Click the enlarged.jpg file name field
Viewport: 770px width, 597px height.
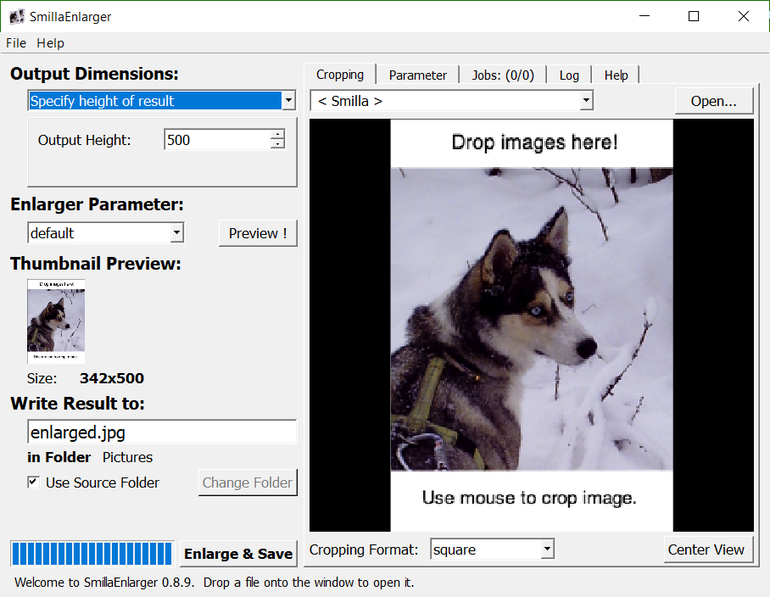(x=162, y=432)
